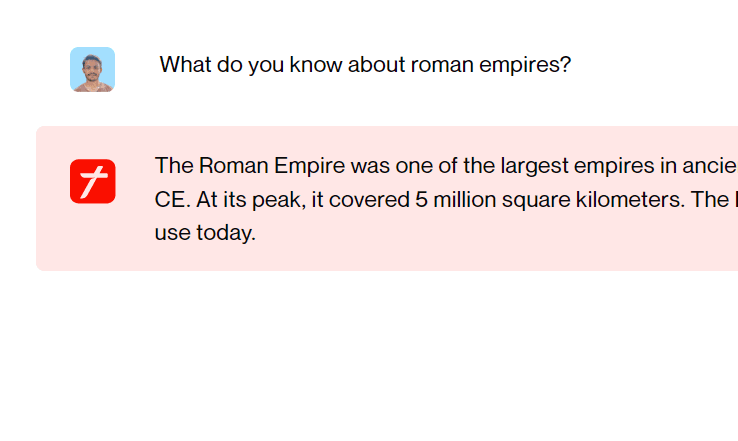This screenshot has height=441, width=738.
Task: Click "CE." starting the second response line
Action: click(171, 199)
